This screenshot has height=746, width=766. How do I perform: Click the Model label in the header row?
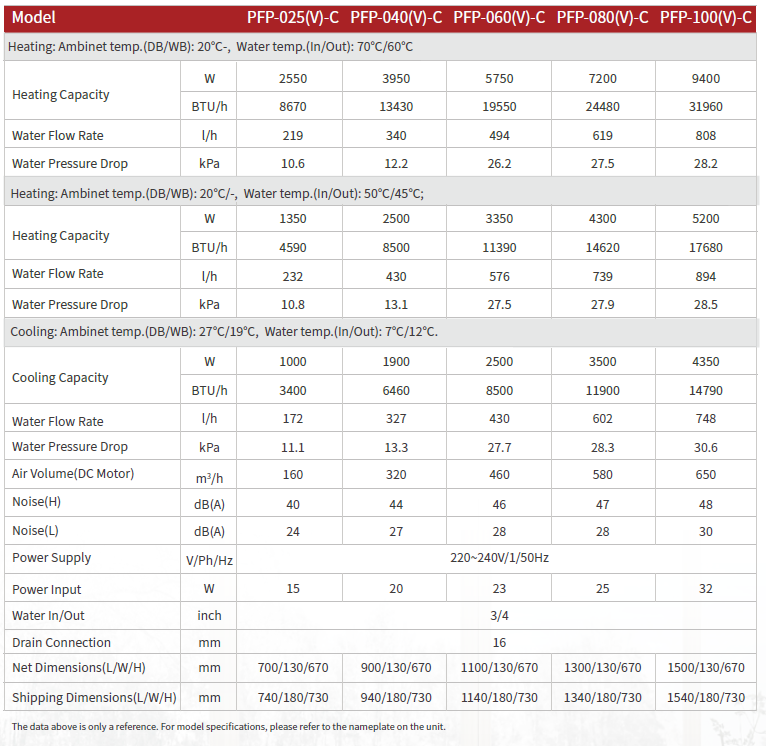[34, 17]
